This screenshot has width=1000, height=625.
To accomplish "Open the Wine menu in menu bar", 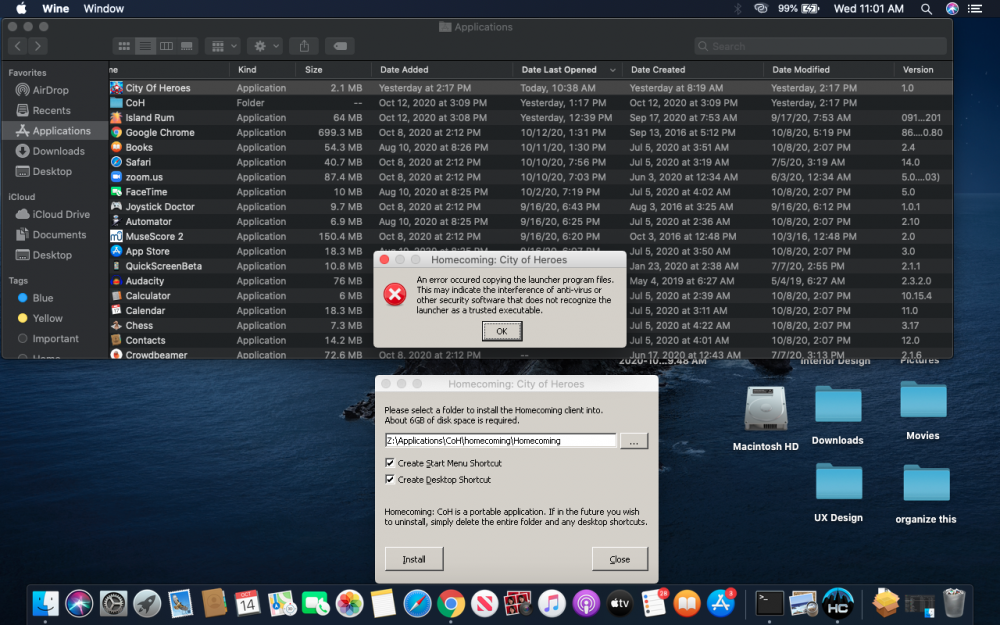I will point(55,9).
